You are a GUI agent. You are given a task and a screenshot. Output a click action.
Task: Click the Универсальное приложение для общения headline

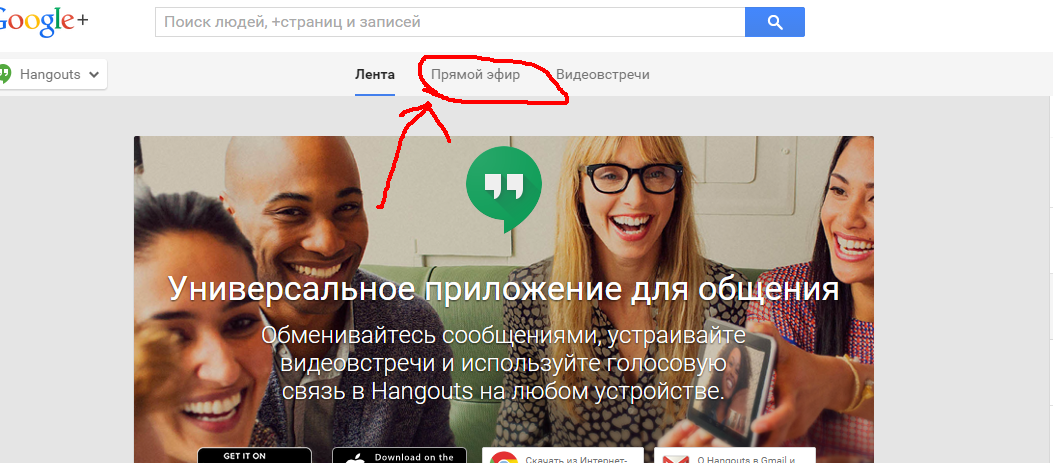(503, 290)
